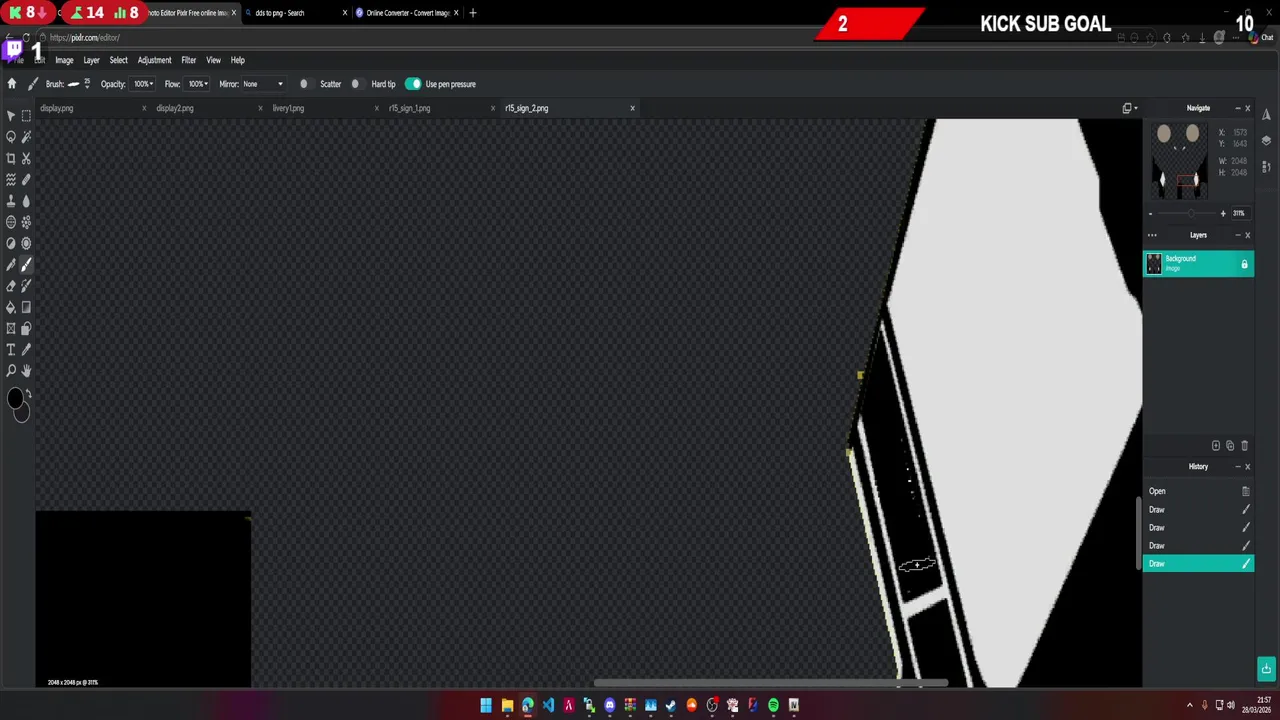Open the Filter menu
This screenshot has width=1280, height=720.
click(x=188, y=60)
